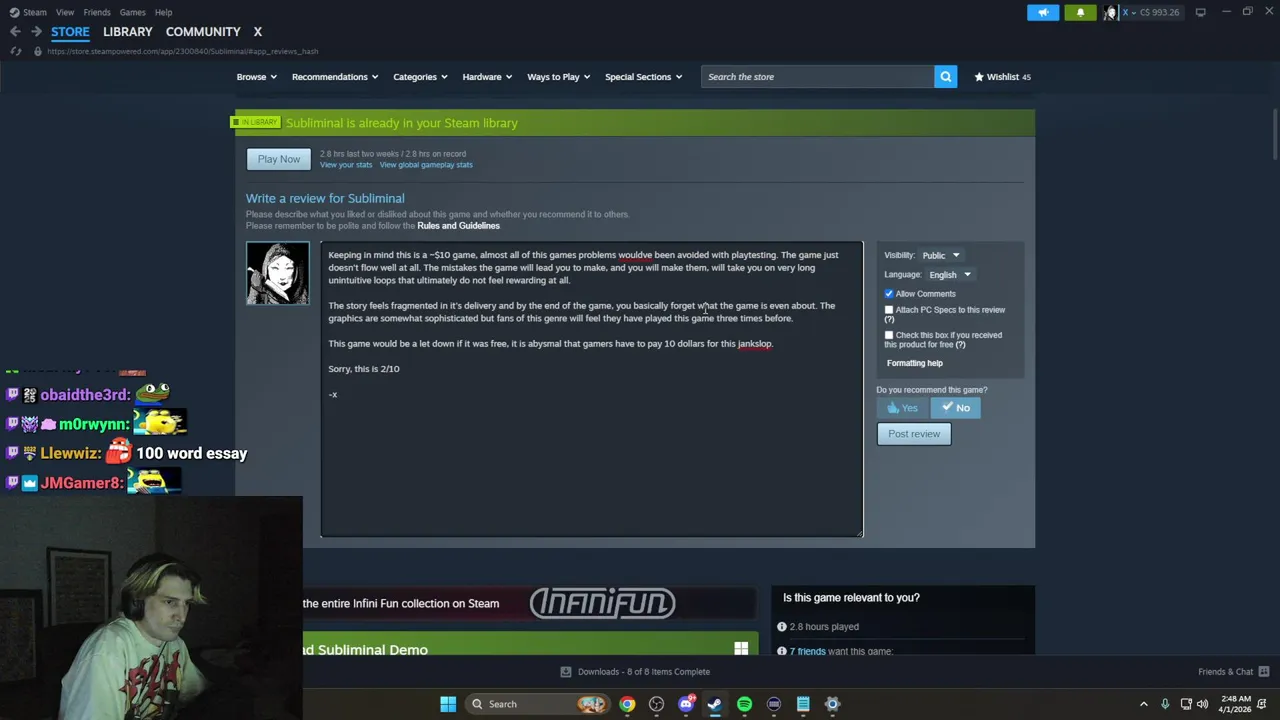Expand the Recommendations menu
This screenshot has height=720, width=1280.
335,77
